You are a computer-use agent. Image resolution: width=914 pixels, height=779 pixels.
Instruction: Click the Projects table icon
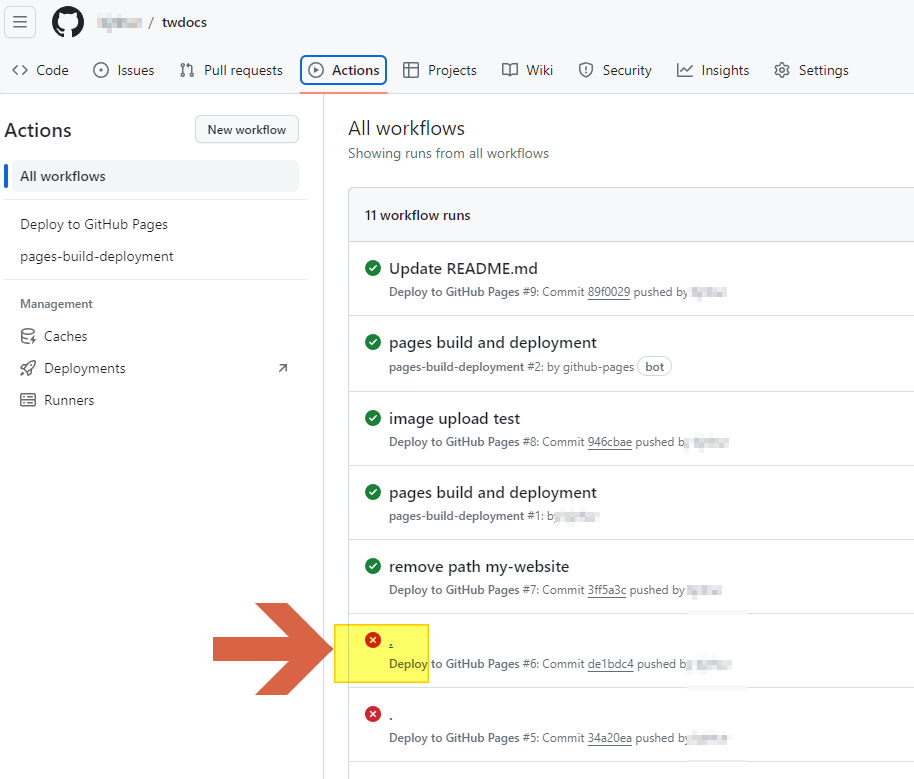pyautogui.click(x=411, y=70)
